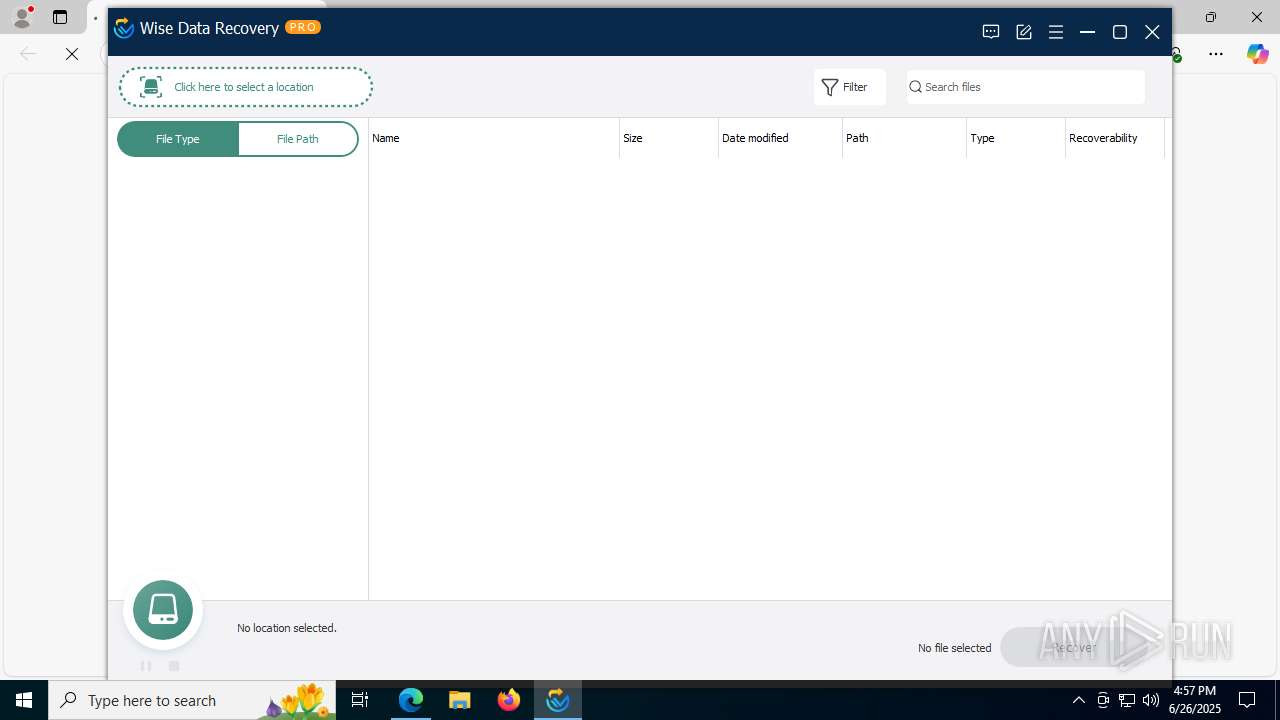Click the Recover button
The height and width of the screenshot is (720, 1280).
(1073, 647)
